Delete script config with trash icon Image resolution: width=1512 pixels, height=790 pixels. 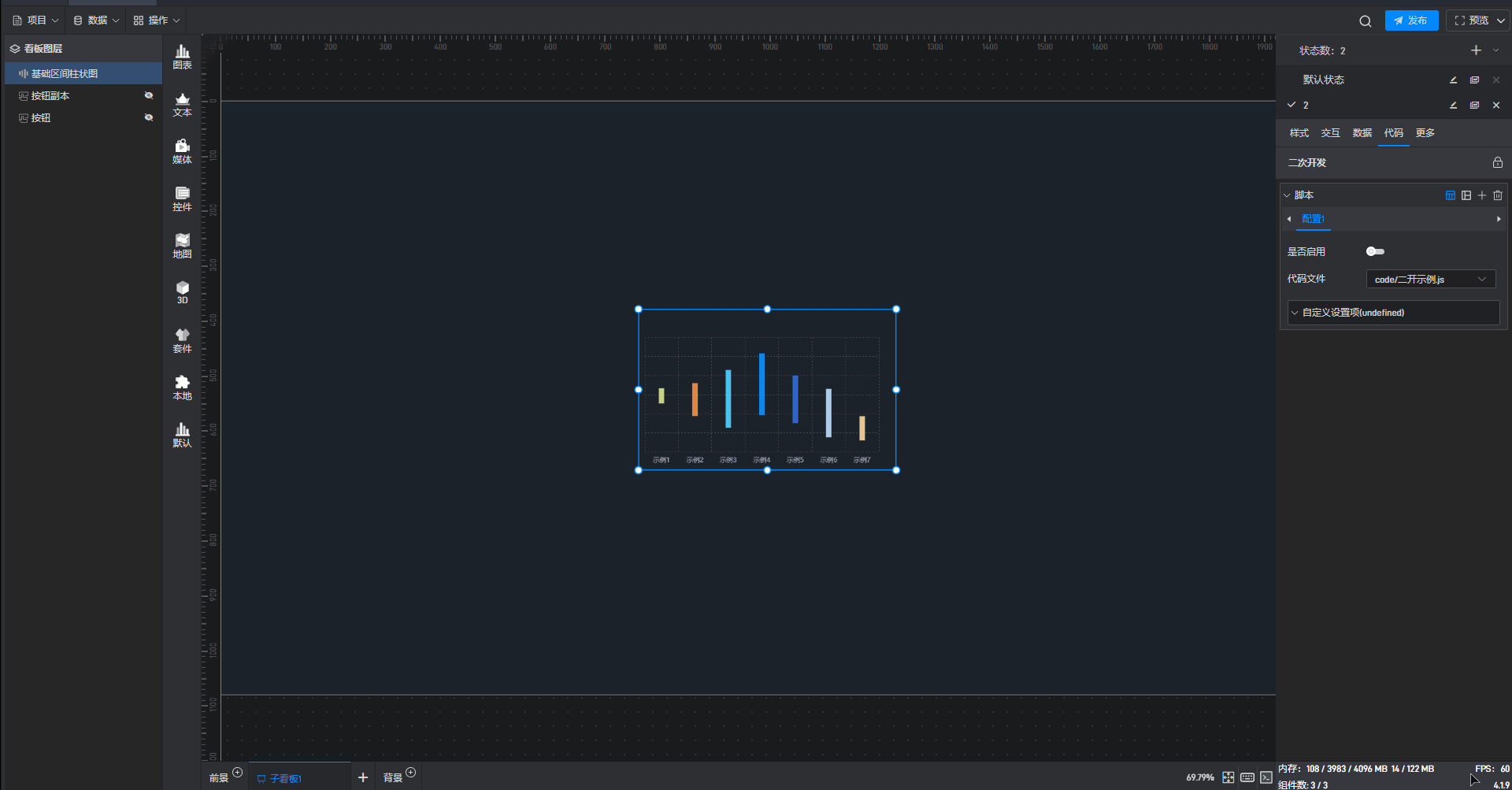tap(1498, 195)
